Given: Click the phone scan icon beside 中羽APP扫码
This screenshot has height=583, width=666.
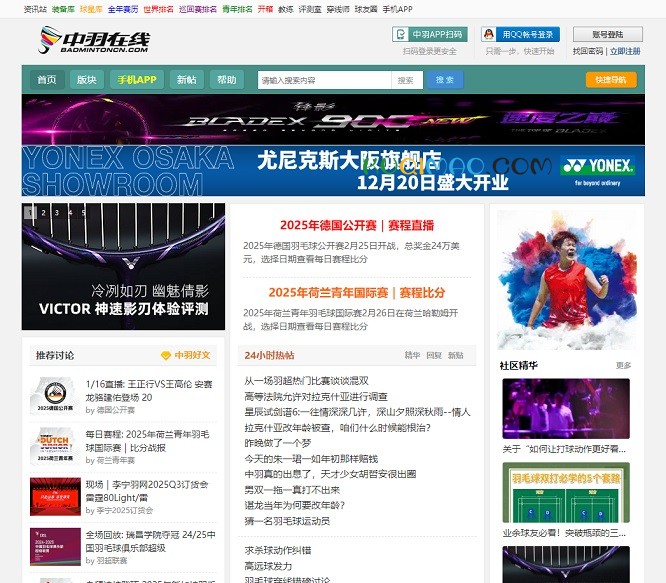Looking at the screenshot, I should point(400,34).
